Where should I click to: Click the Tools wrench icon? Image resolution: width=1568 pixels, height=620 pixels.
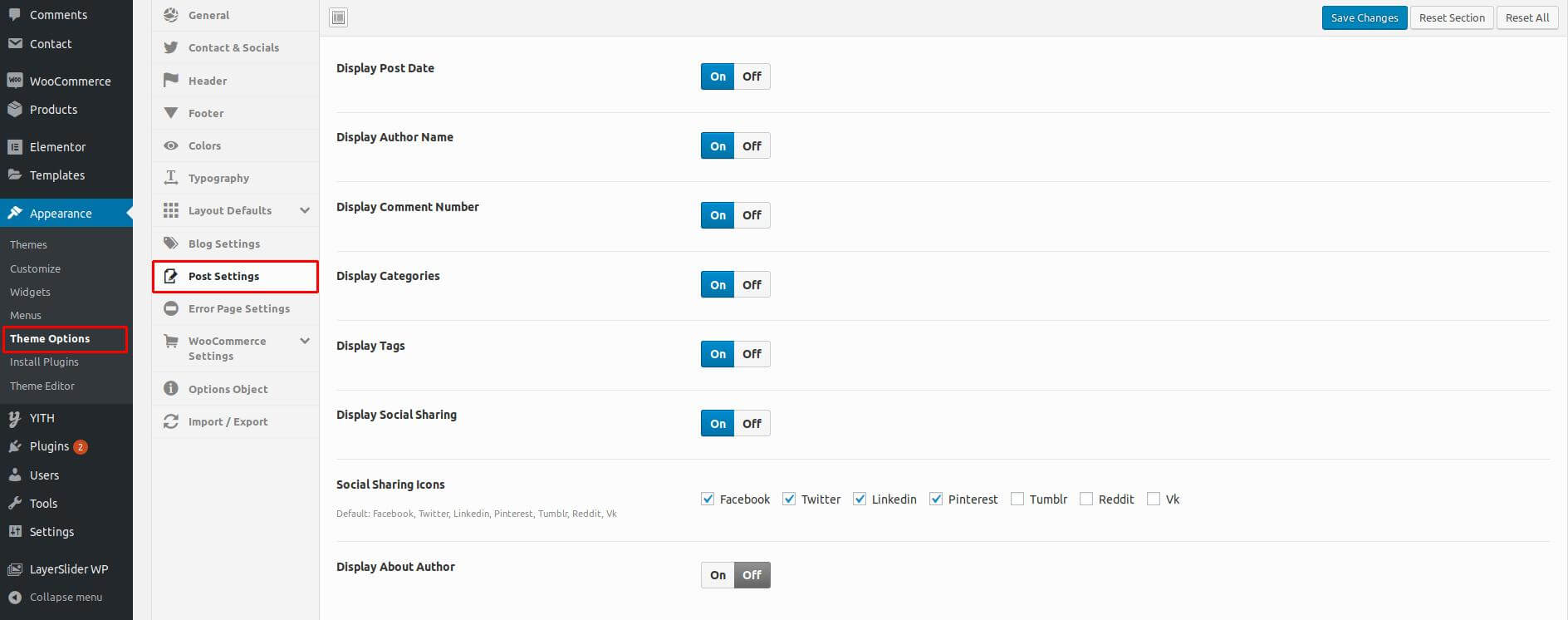(14, 503)
